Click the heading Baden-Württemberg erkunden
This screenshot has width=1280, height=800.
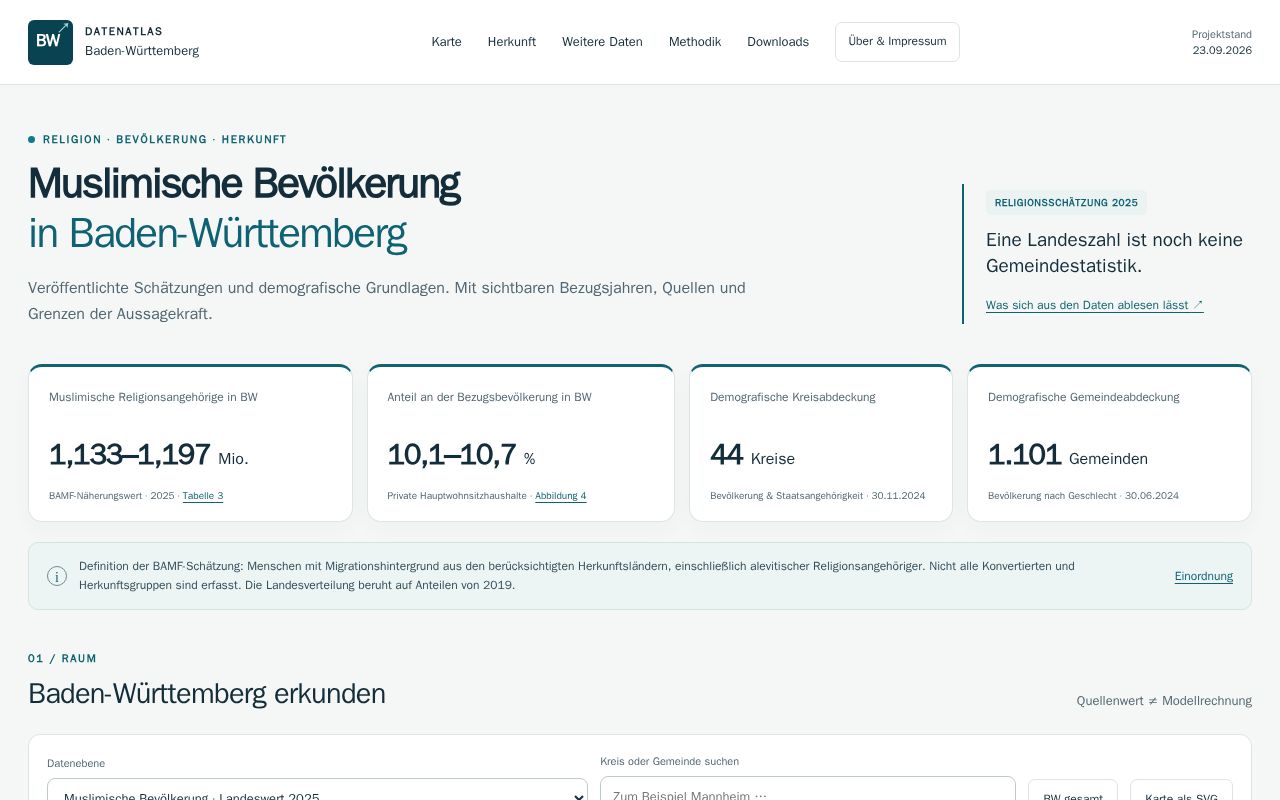point(207,694)
